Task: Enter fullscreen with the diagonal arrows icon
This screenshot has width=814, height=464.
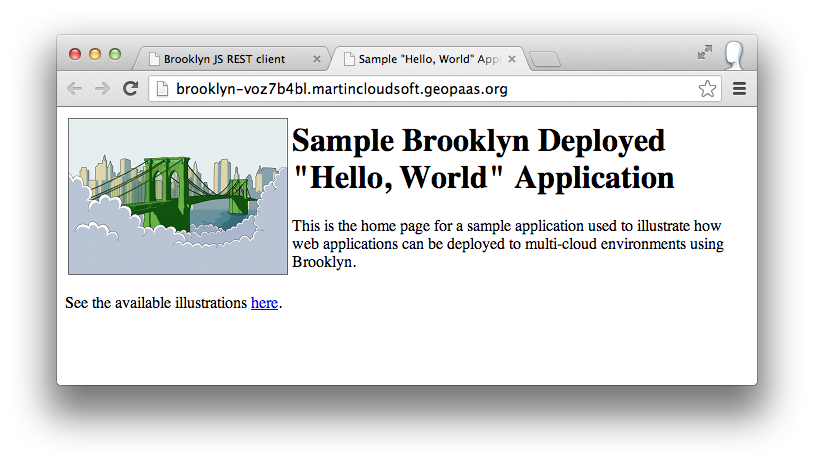Action: (x=705, y=52)
